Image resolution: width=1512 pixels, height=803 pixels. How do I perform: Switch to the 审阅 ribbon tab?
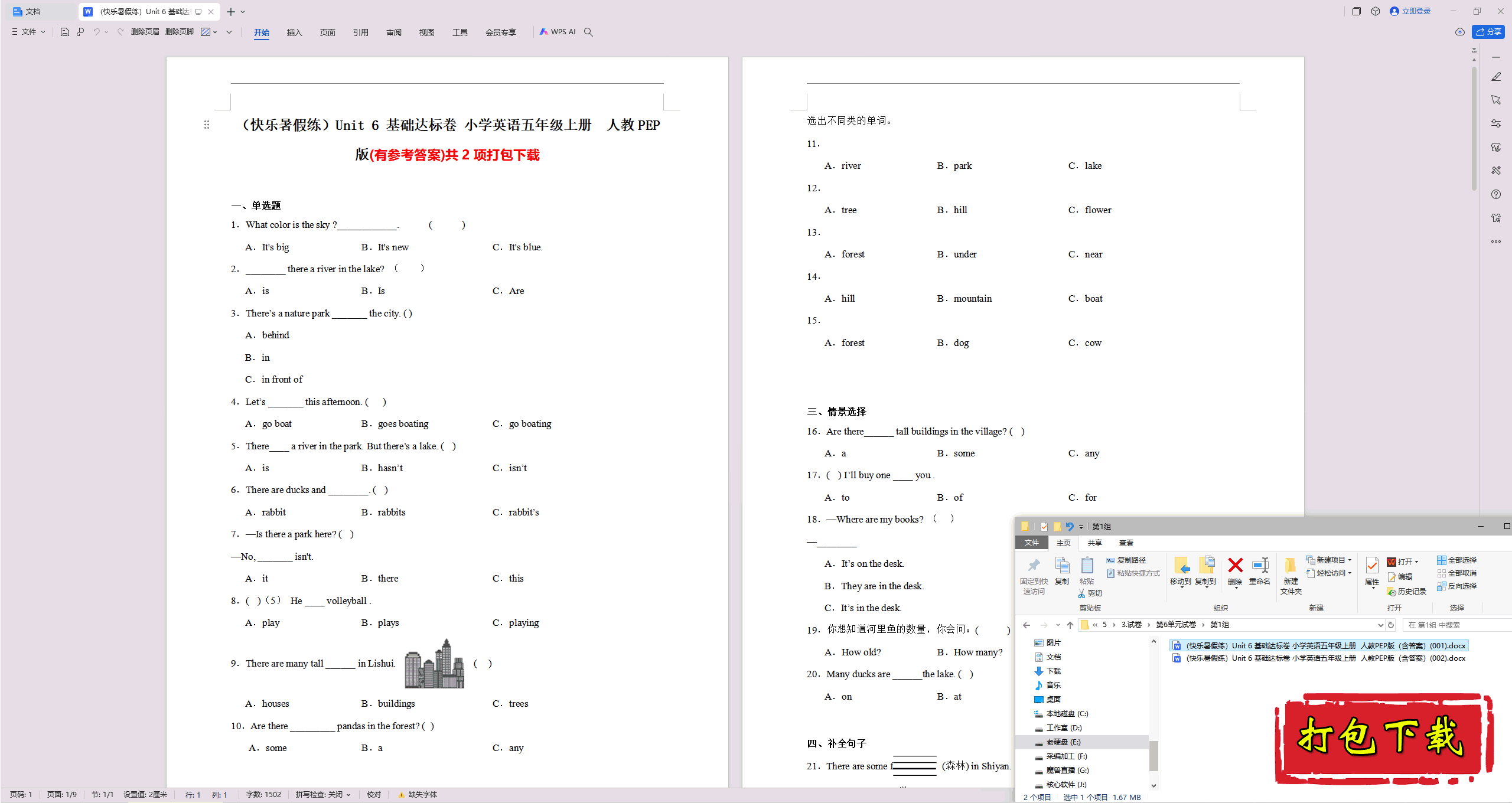point(393,32)
